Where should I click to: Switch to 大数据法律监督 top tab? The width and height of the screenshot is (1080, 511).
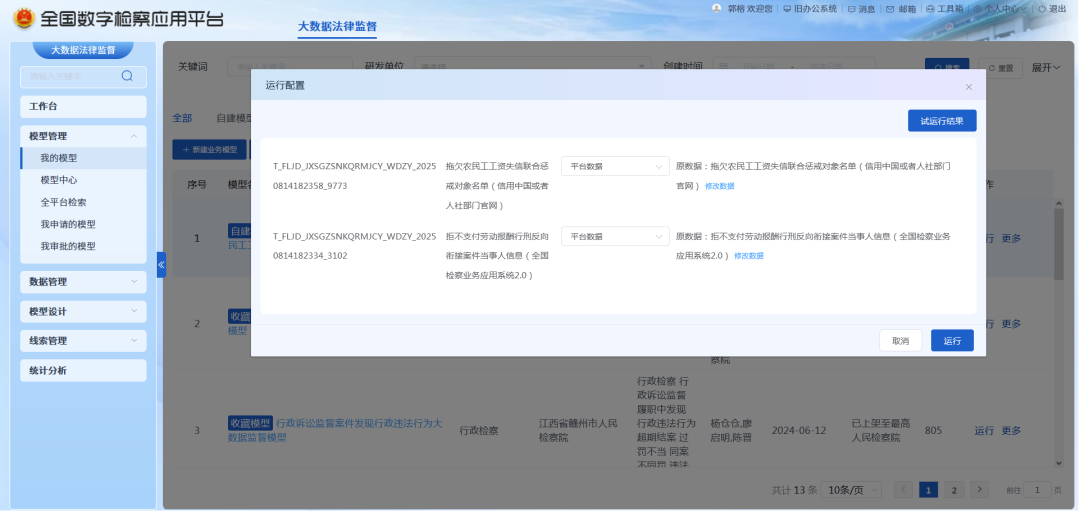point(337,26)
